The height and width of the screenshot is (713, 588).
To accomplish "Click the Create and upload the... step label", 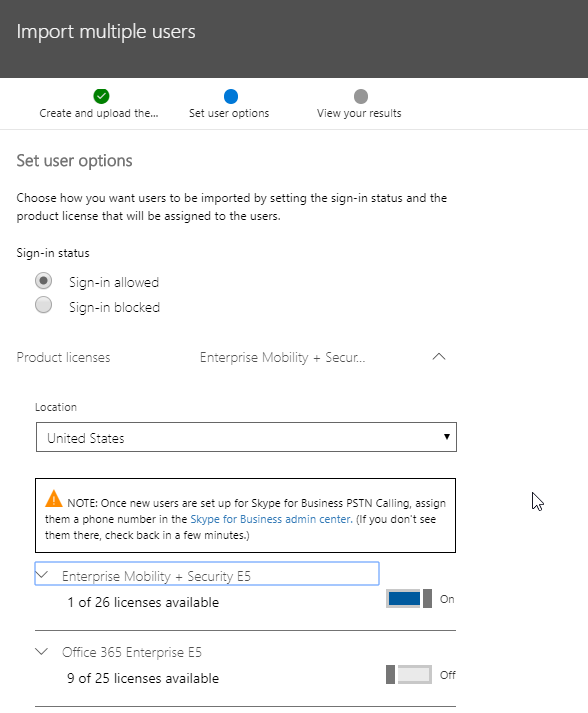I will pyautogui.click(x=99, y=113).
